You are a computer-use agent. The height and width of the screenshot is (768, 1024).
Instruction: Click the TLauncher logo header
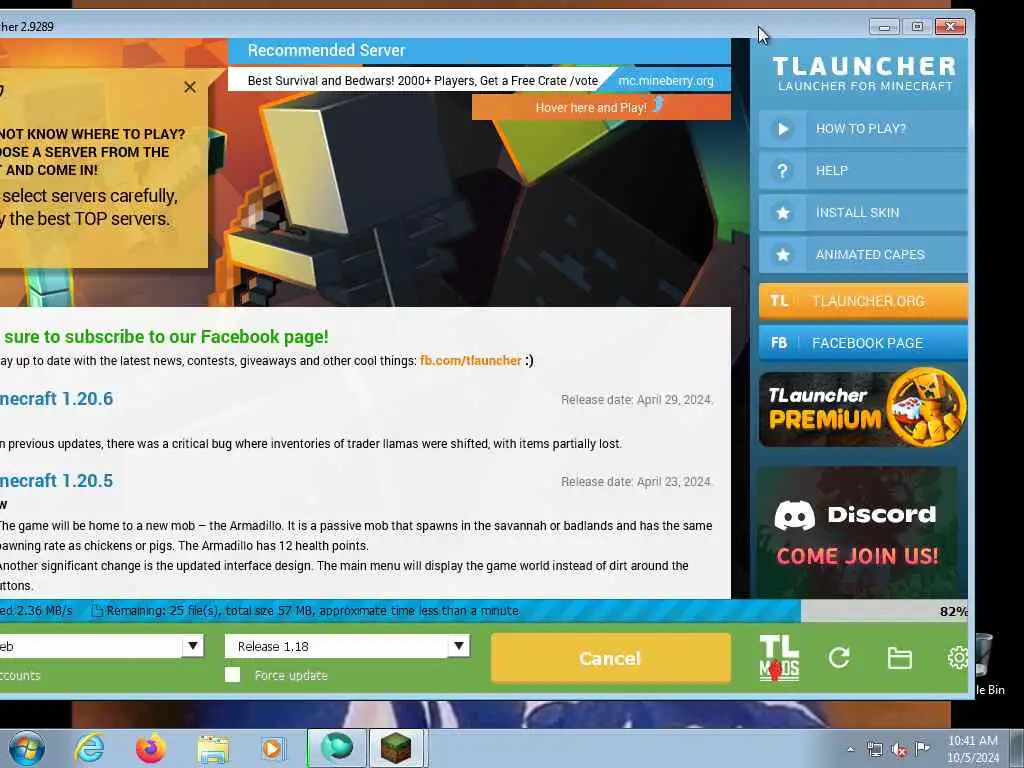(864, 74)
